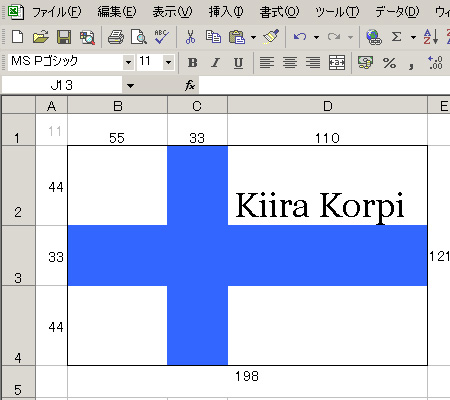
Task: Select the cell showing 55
Action: pos(118,130)
